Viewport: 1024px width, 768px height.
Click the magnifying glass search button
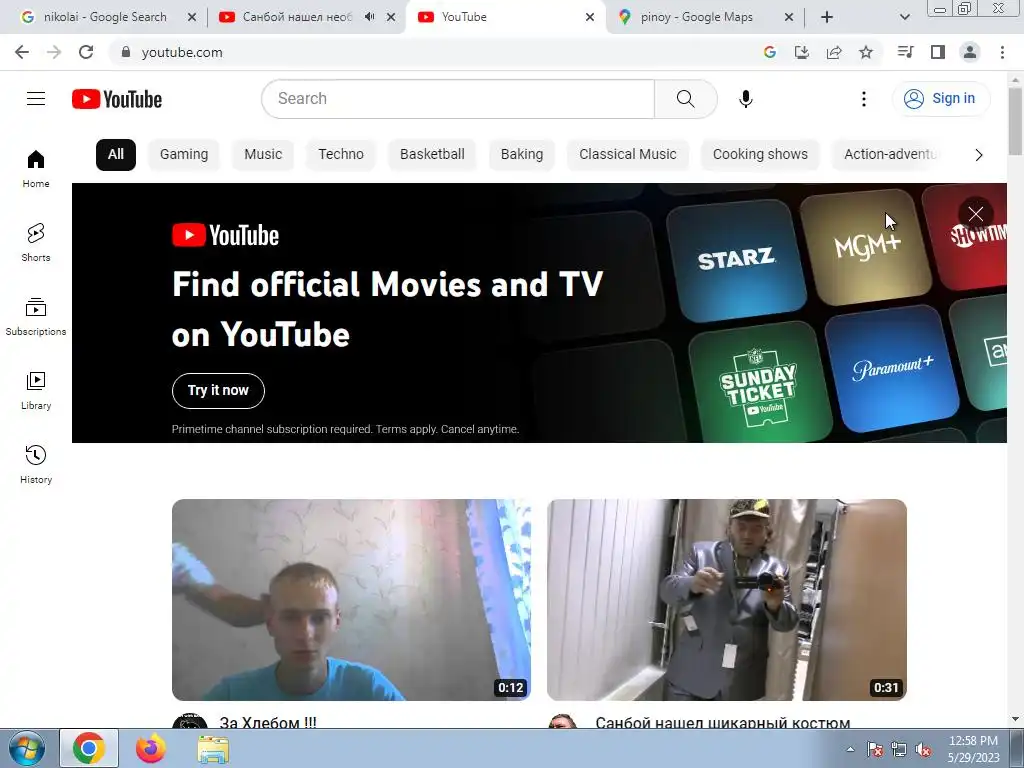(x=686, y=99)
